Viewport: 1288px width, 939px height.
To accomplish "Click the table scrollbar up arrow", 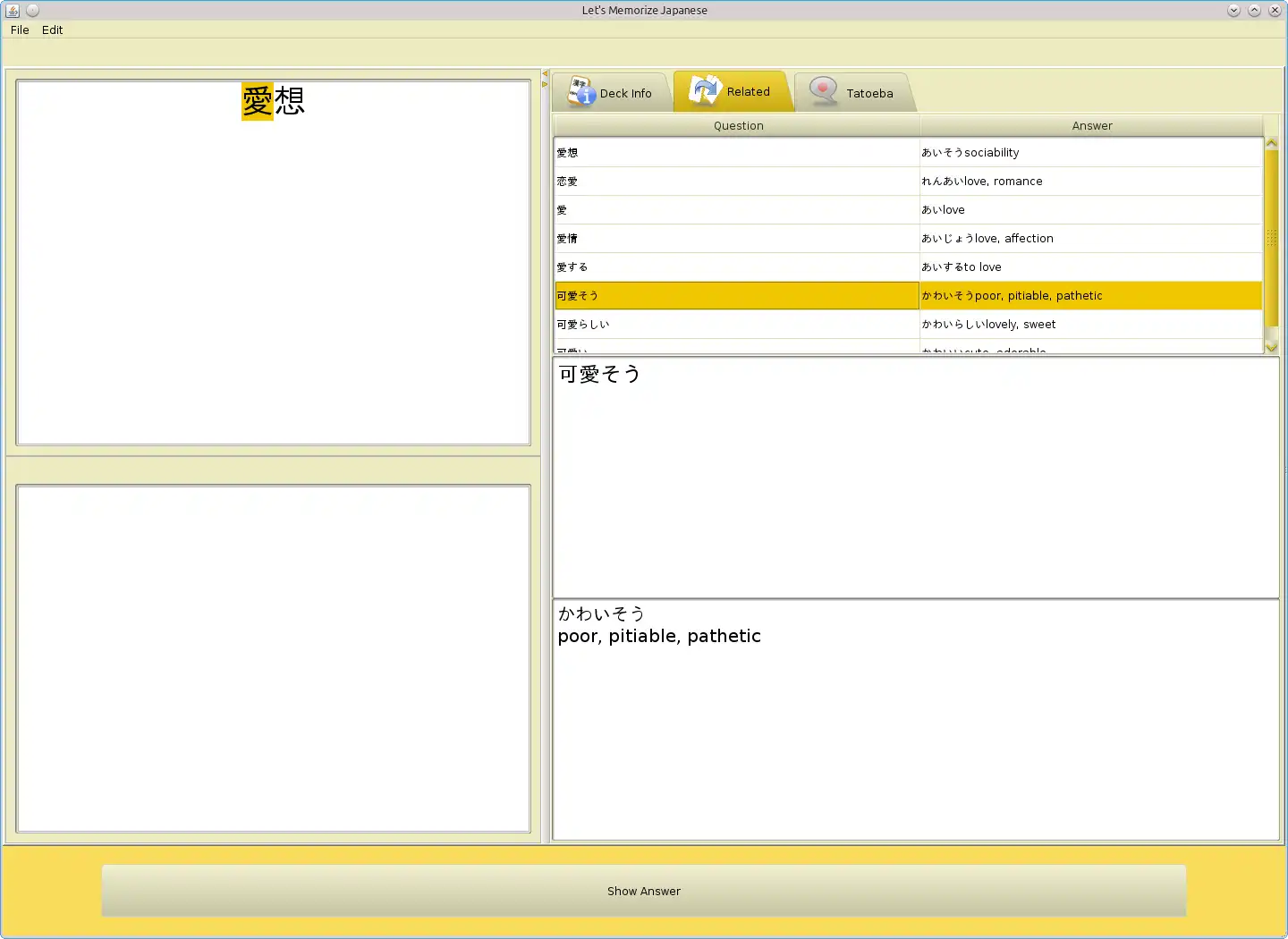I will pyautogui.click(x=1271, y=143).
